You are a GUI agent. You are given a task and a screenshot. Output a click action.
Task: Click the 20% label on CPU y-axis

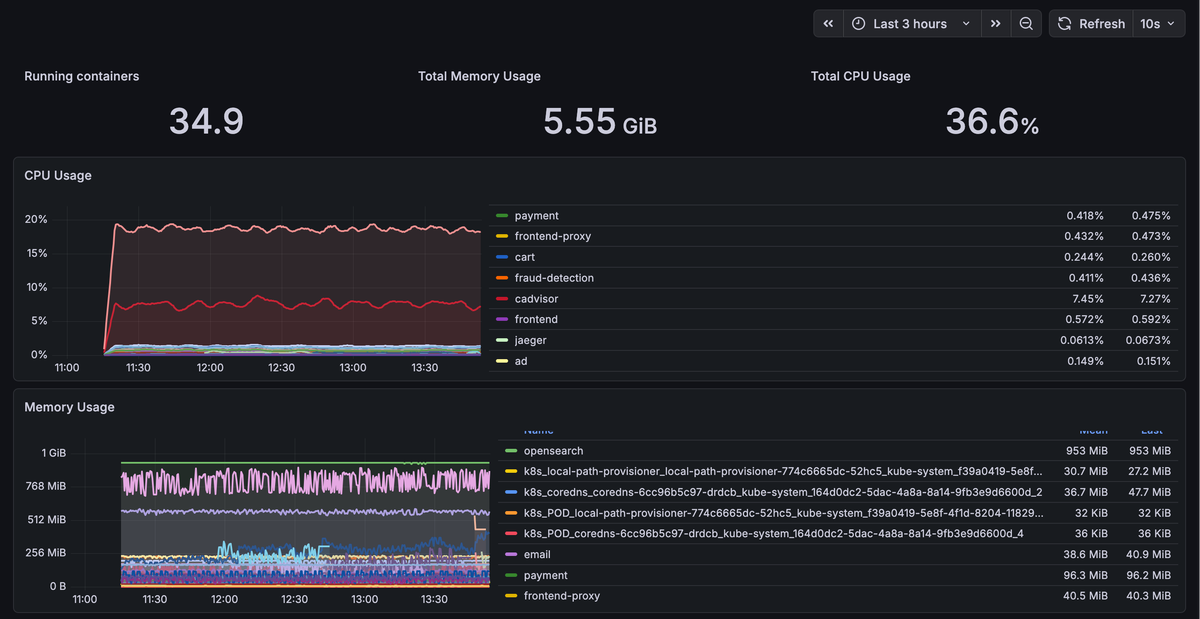[36, 219]
